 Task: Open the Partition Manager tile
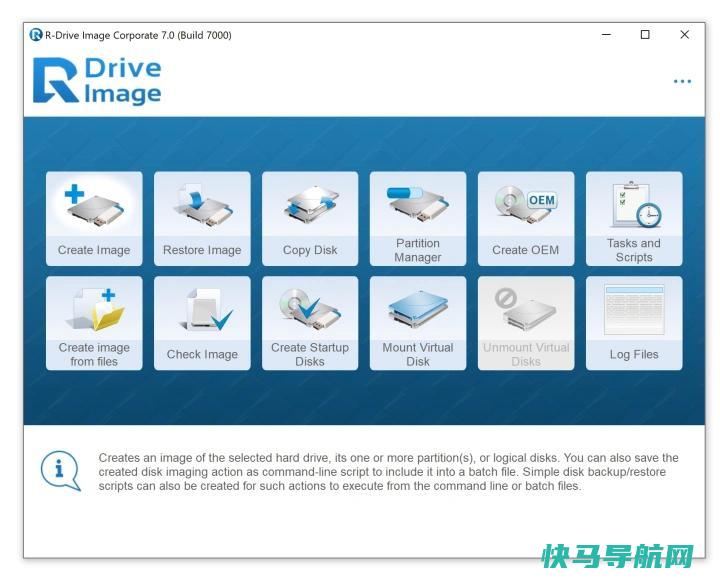pyautogui.click(x=418, y=219)
